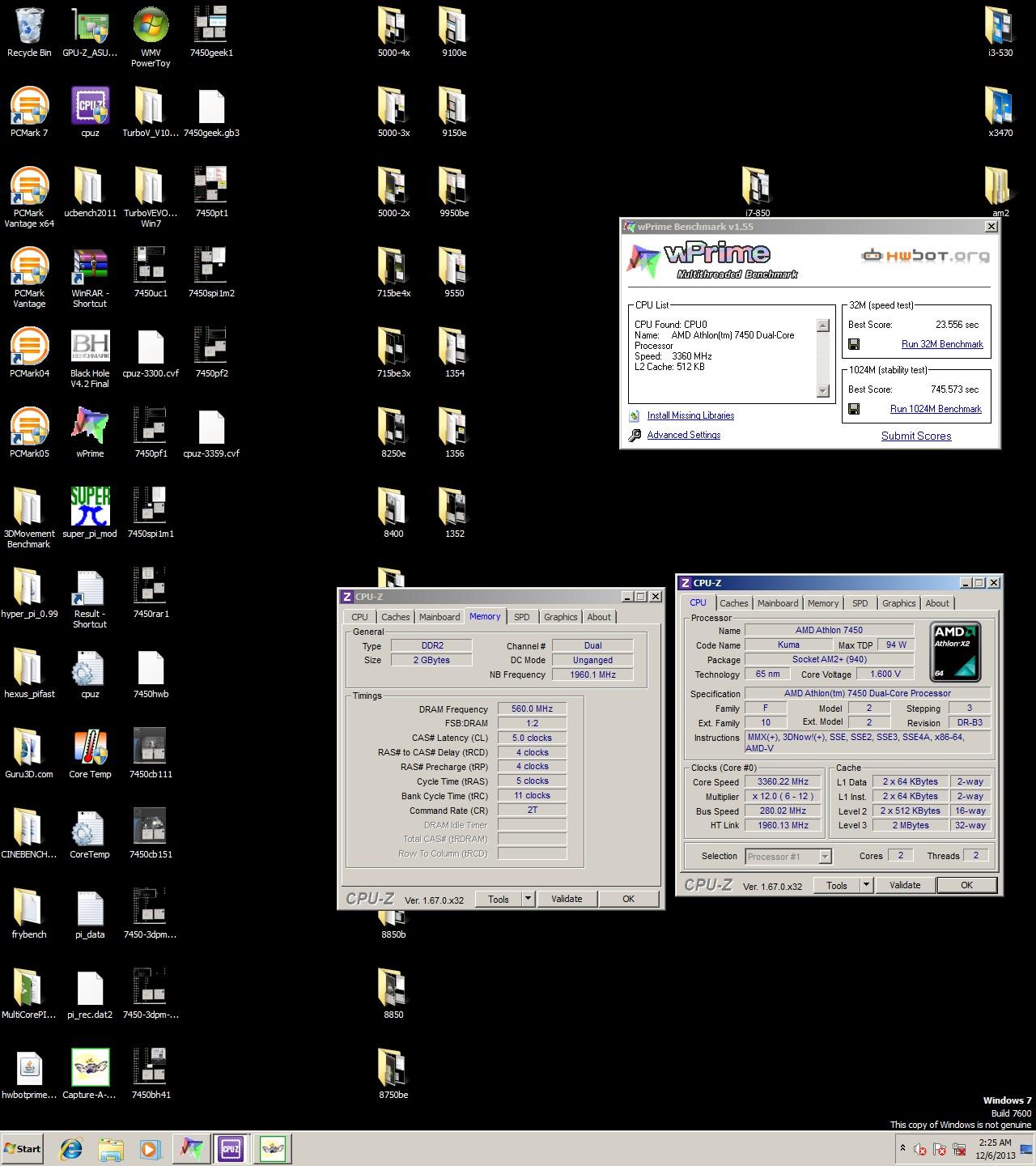
Task: Select the PCMark 7 shortcut
Action: tap(29, 112)
